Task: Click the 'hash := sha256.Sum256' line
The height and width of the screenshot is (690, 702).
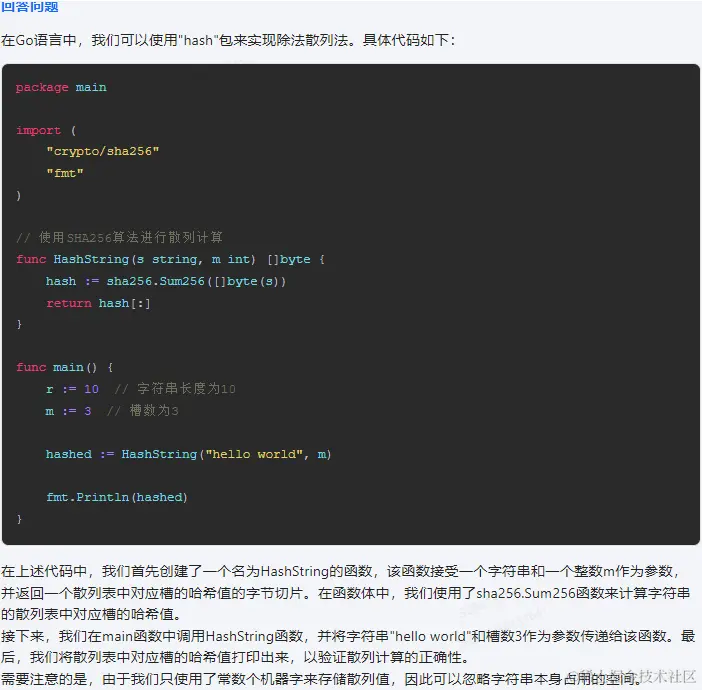Action: point(166,281)
